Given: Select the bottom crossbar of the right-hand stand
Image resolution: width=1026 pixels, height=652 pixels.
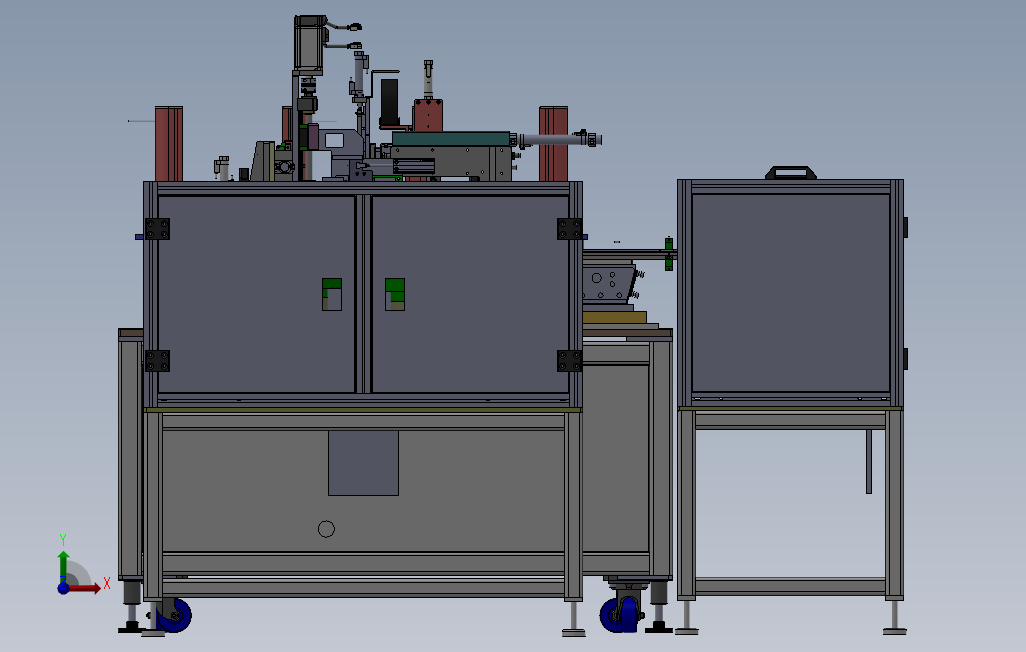Looking at the screenshot, I should 790,586.
